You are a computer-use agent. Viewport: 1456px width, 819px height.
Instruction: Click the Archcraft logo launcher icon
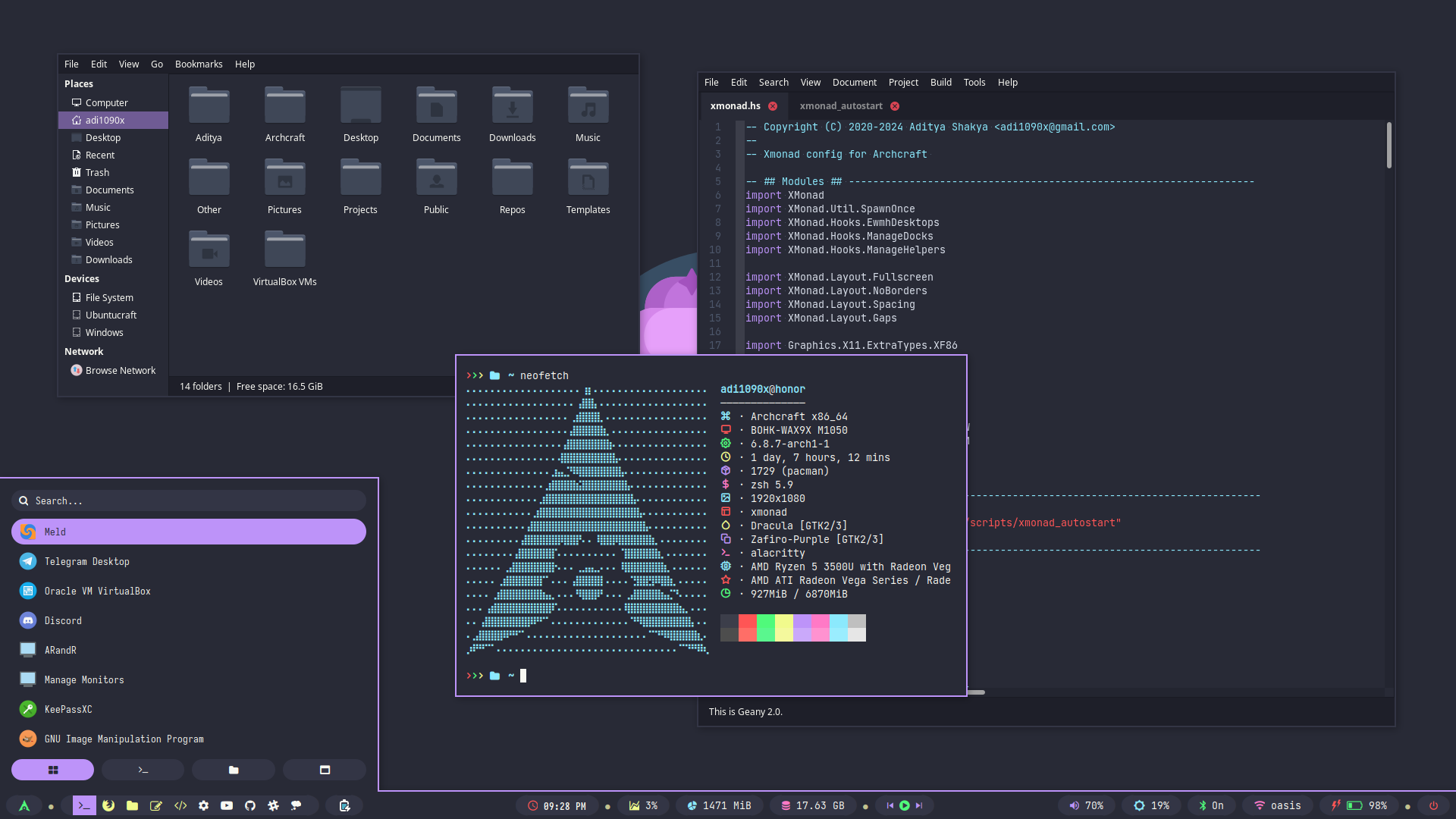point(24,805)
